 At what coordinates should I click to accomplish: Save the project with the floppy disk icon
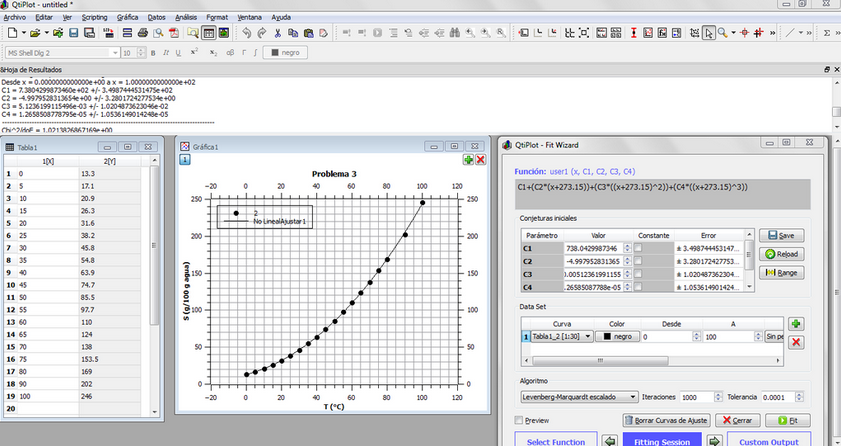pos(73,33)
